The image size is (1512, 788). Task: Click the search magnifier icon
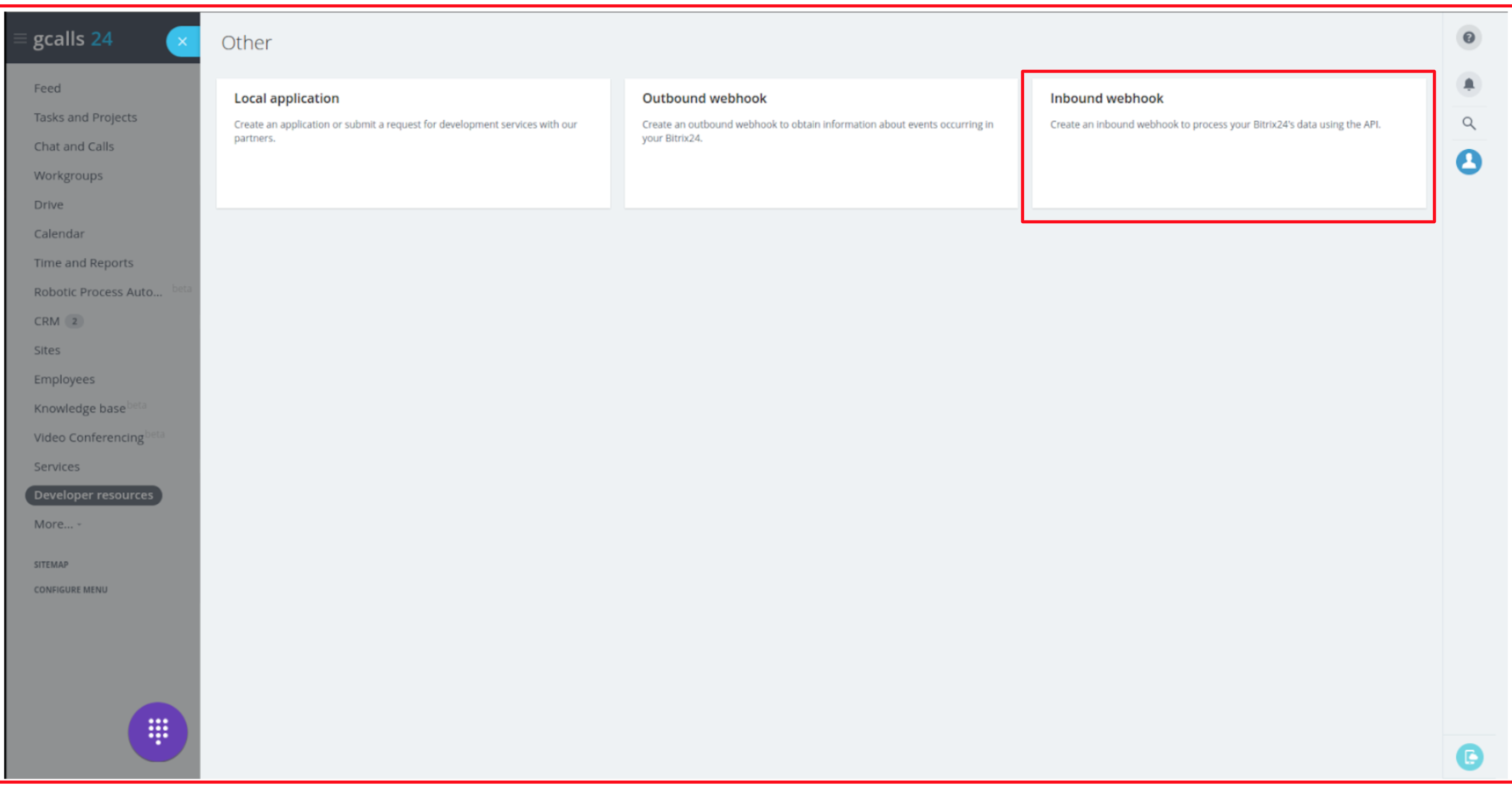1468,123
